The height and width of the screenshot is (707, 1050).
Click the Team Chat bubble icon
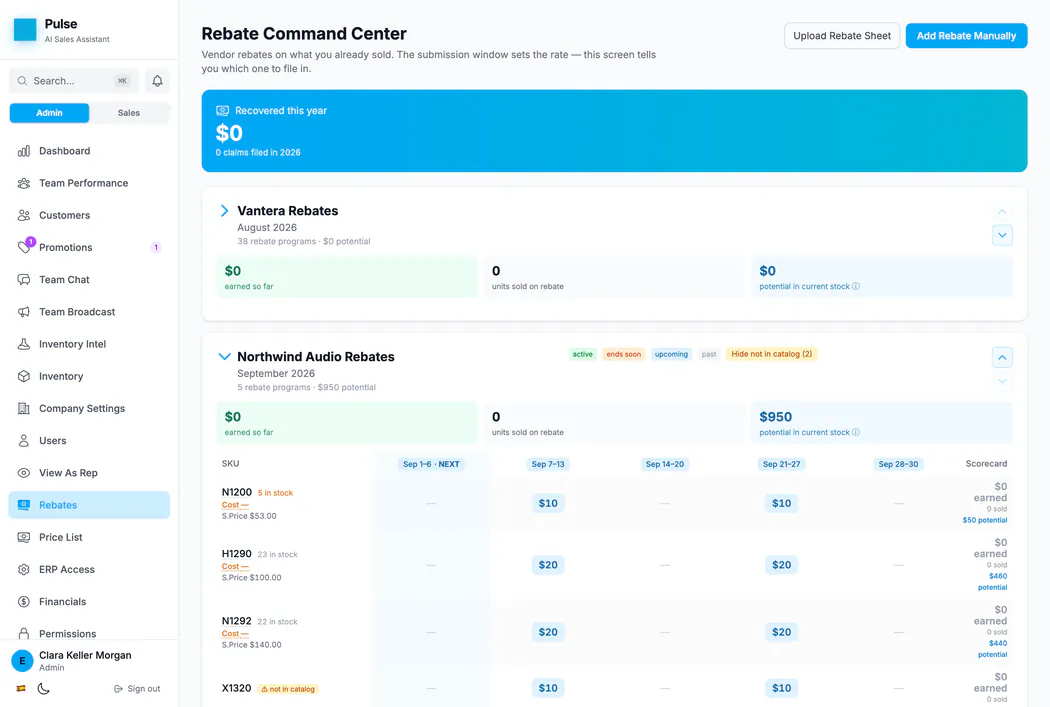pyautogui.click(x=23, y=280)
